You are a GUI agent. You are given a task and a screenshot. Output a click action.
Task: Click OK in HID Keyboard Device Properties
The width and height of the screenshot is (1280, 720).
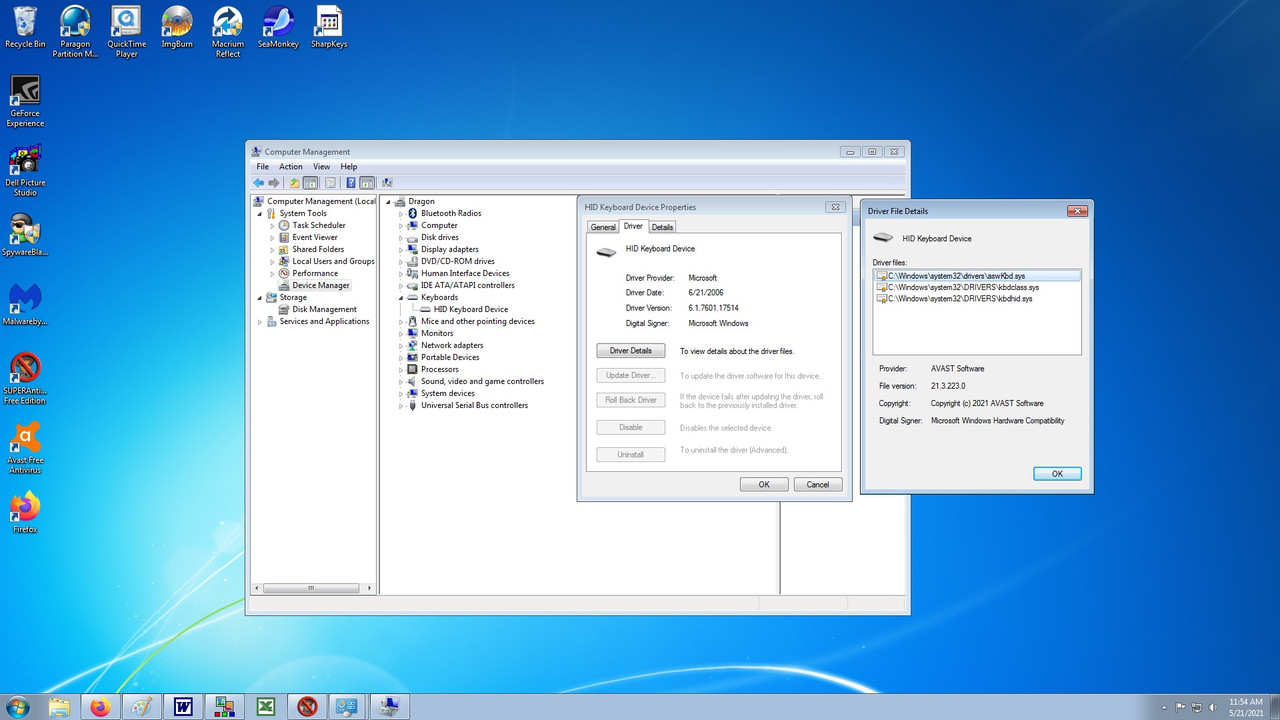tap(764, 484)
